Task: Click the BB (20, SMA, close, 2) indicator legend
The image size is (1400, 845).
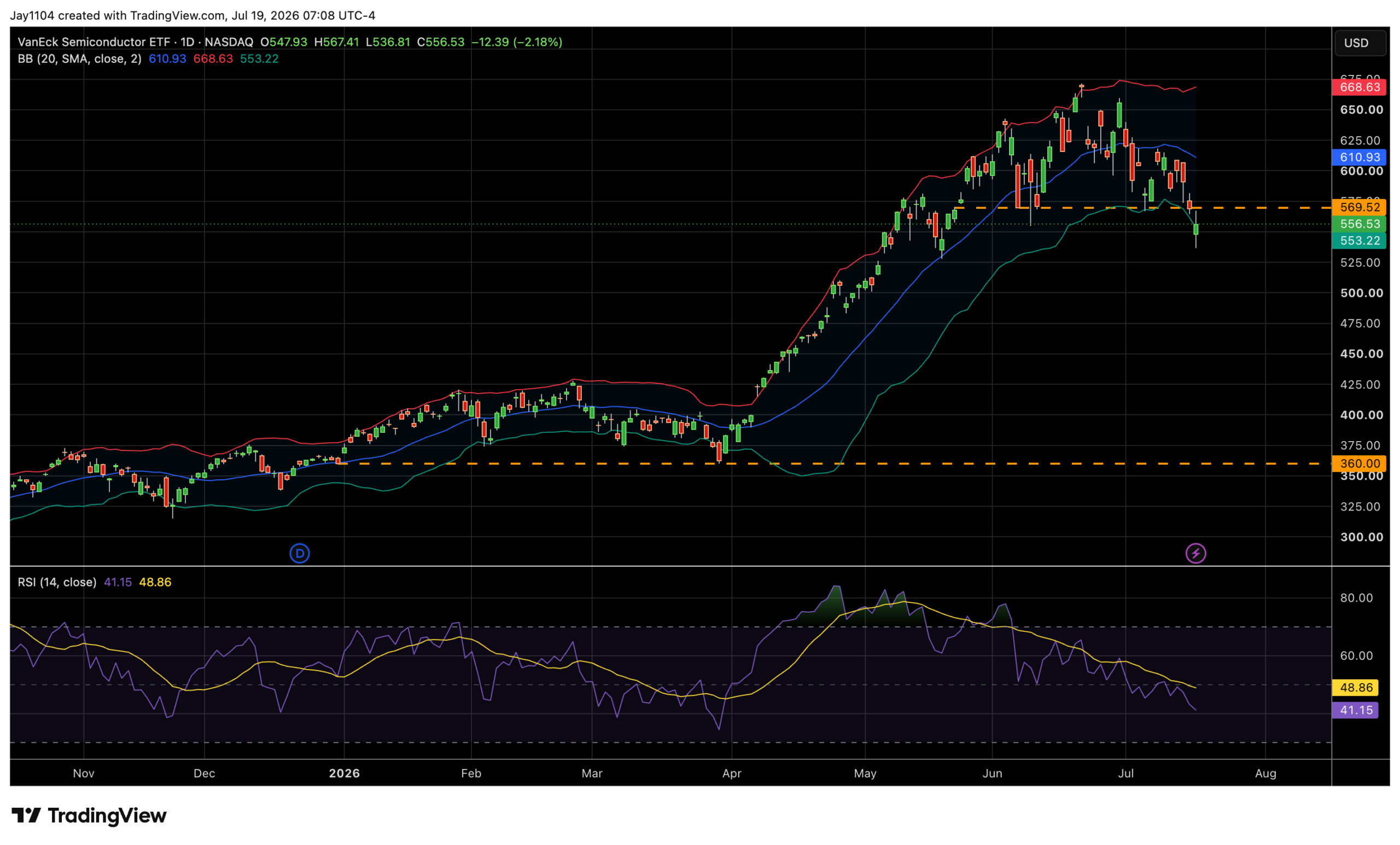Action: tap(79, 59)
